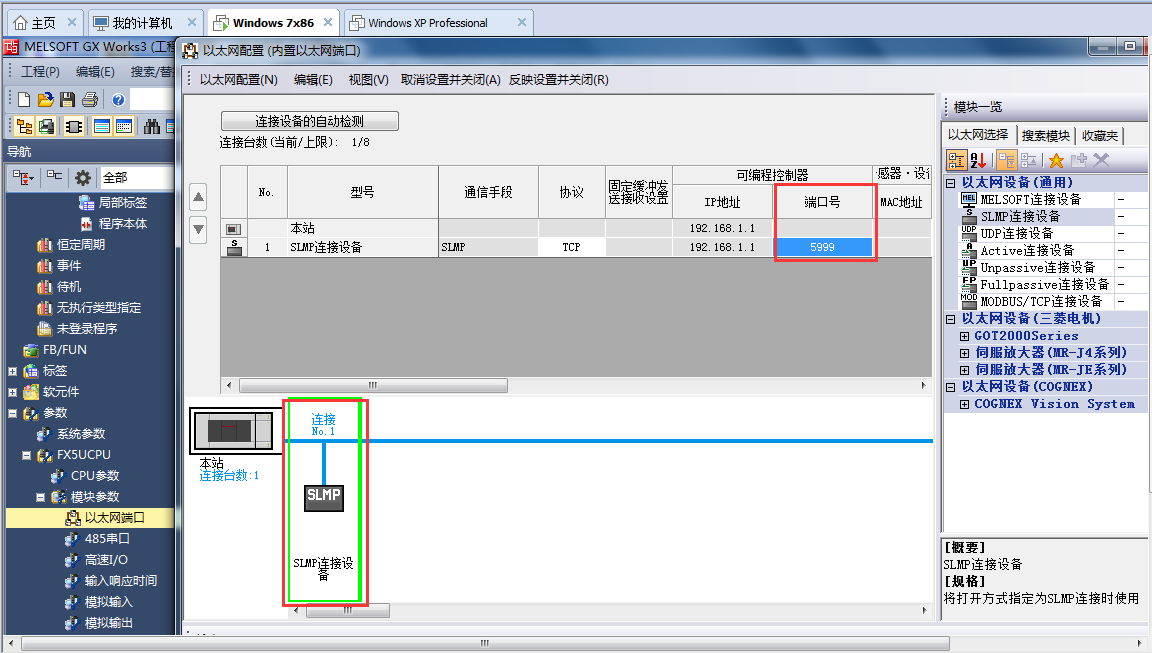Click the gray X delete icon in module list
1152x653 pixels.
pyautogui.click(x=1101, y=160)
